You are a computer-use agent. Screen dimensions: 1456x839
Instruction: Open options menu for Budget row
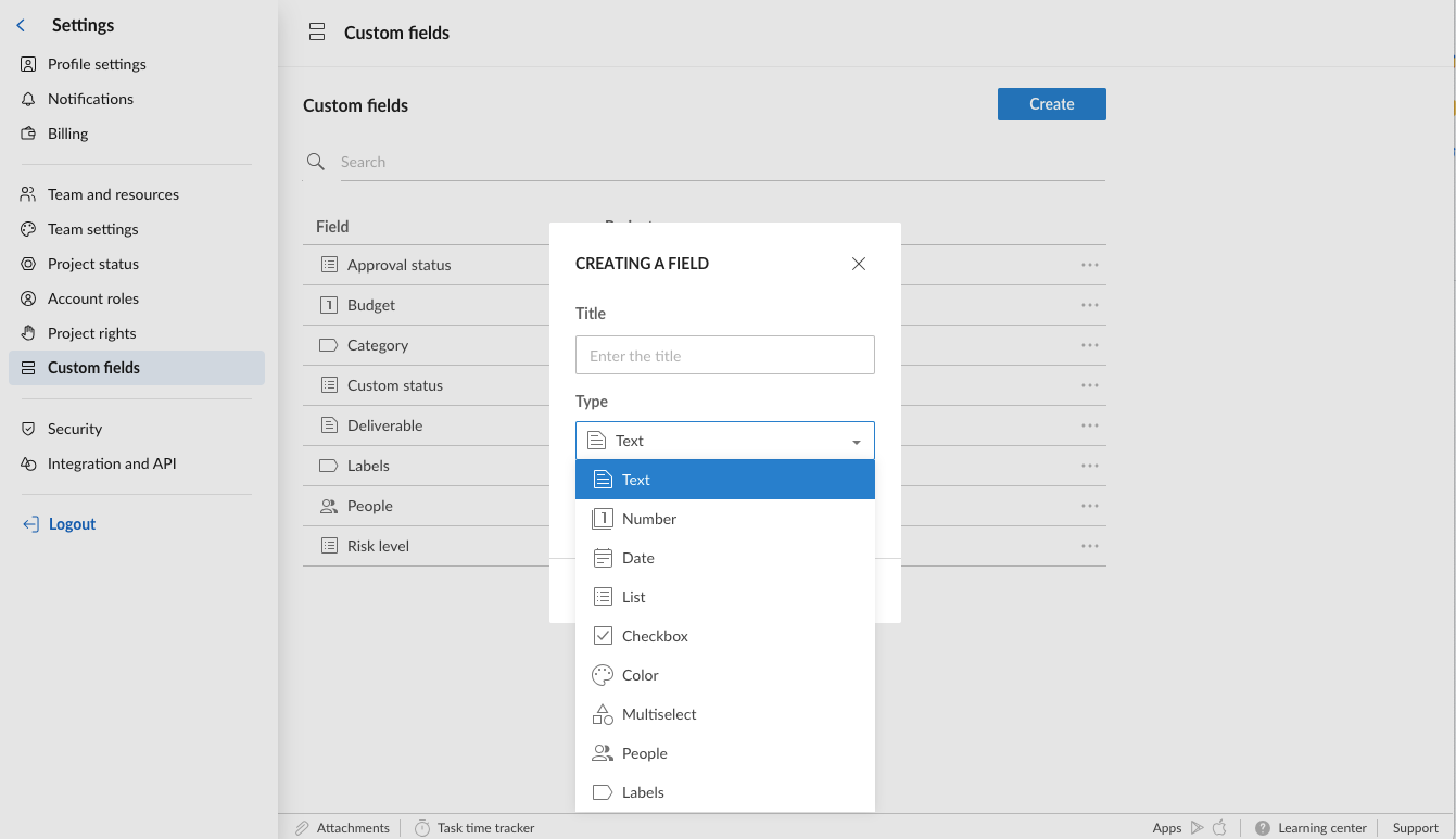point(1090,305)
